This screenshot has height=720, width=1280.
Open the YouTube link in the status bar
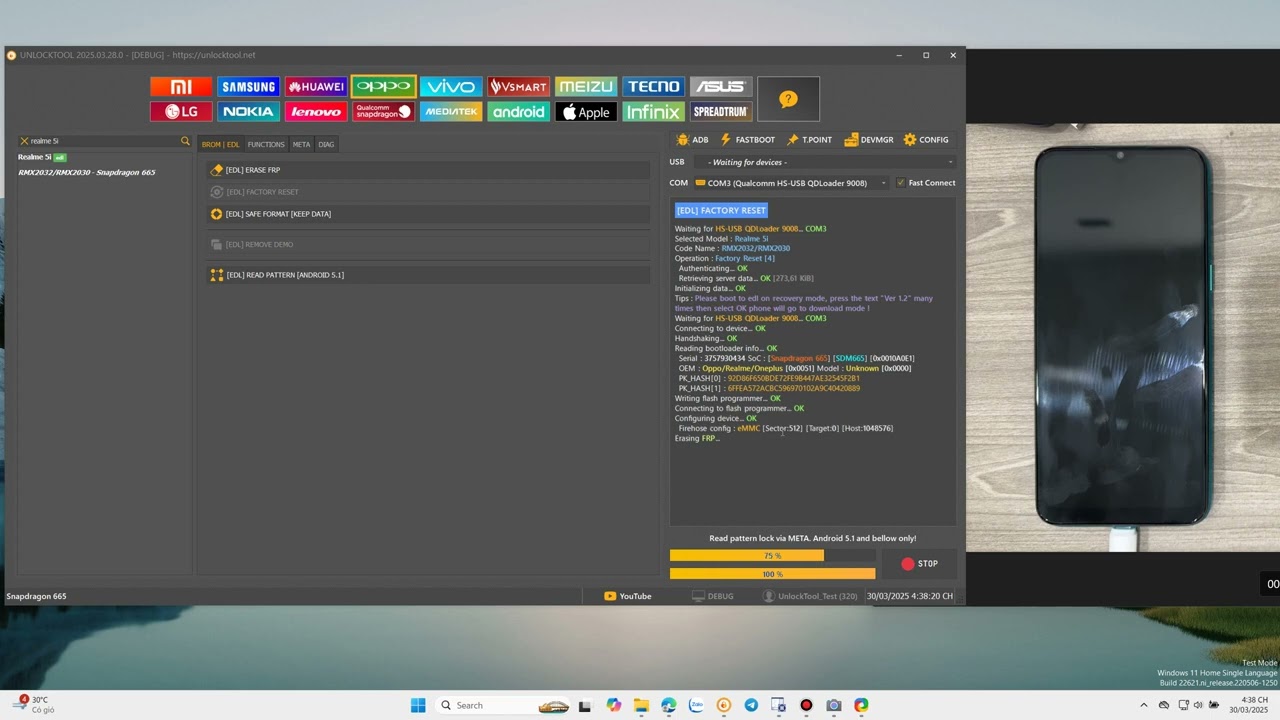627,596
